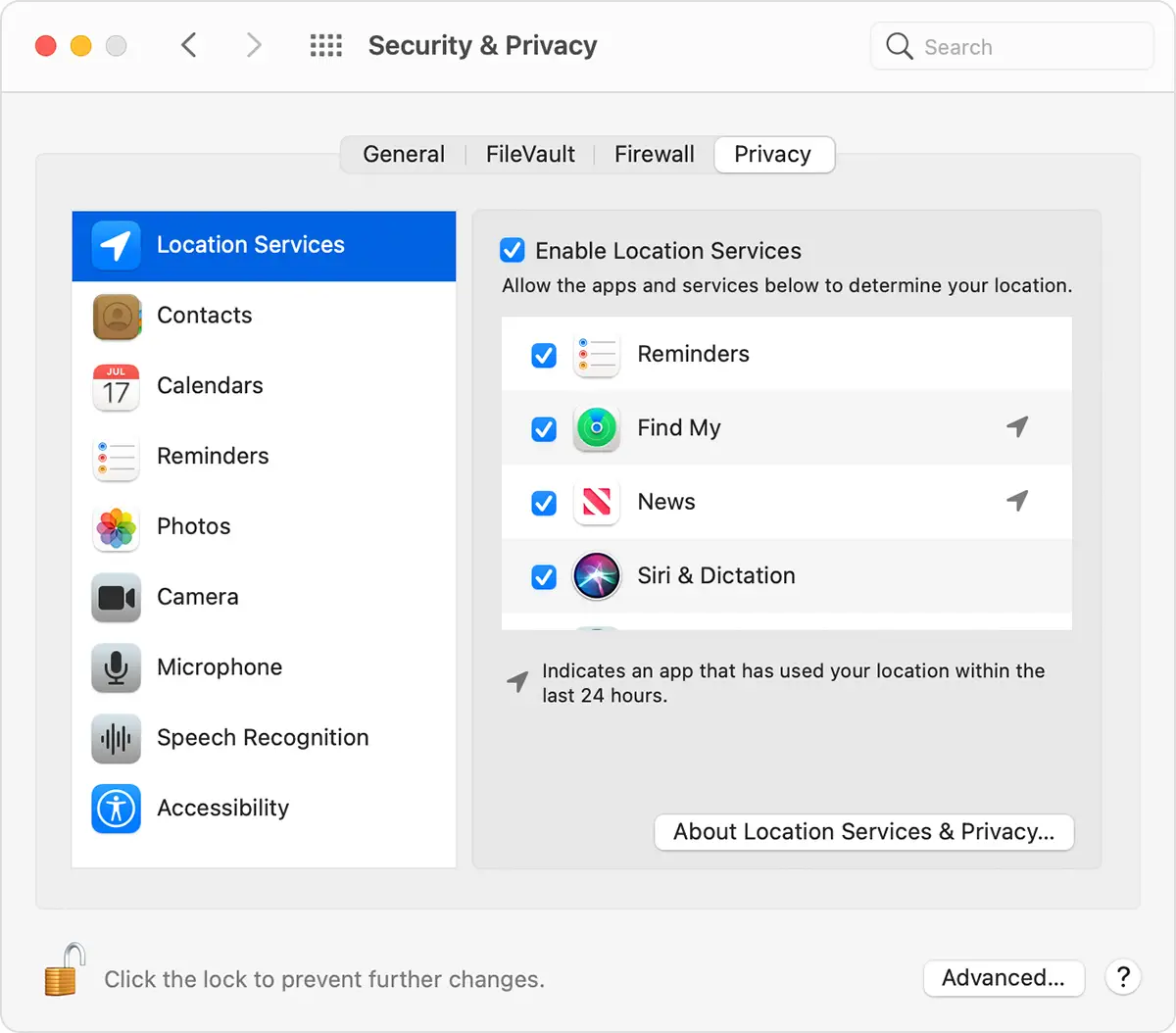Uncheck location access for Find My
This screenshot has width=1176, height=1033.
(544, 429)
